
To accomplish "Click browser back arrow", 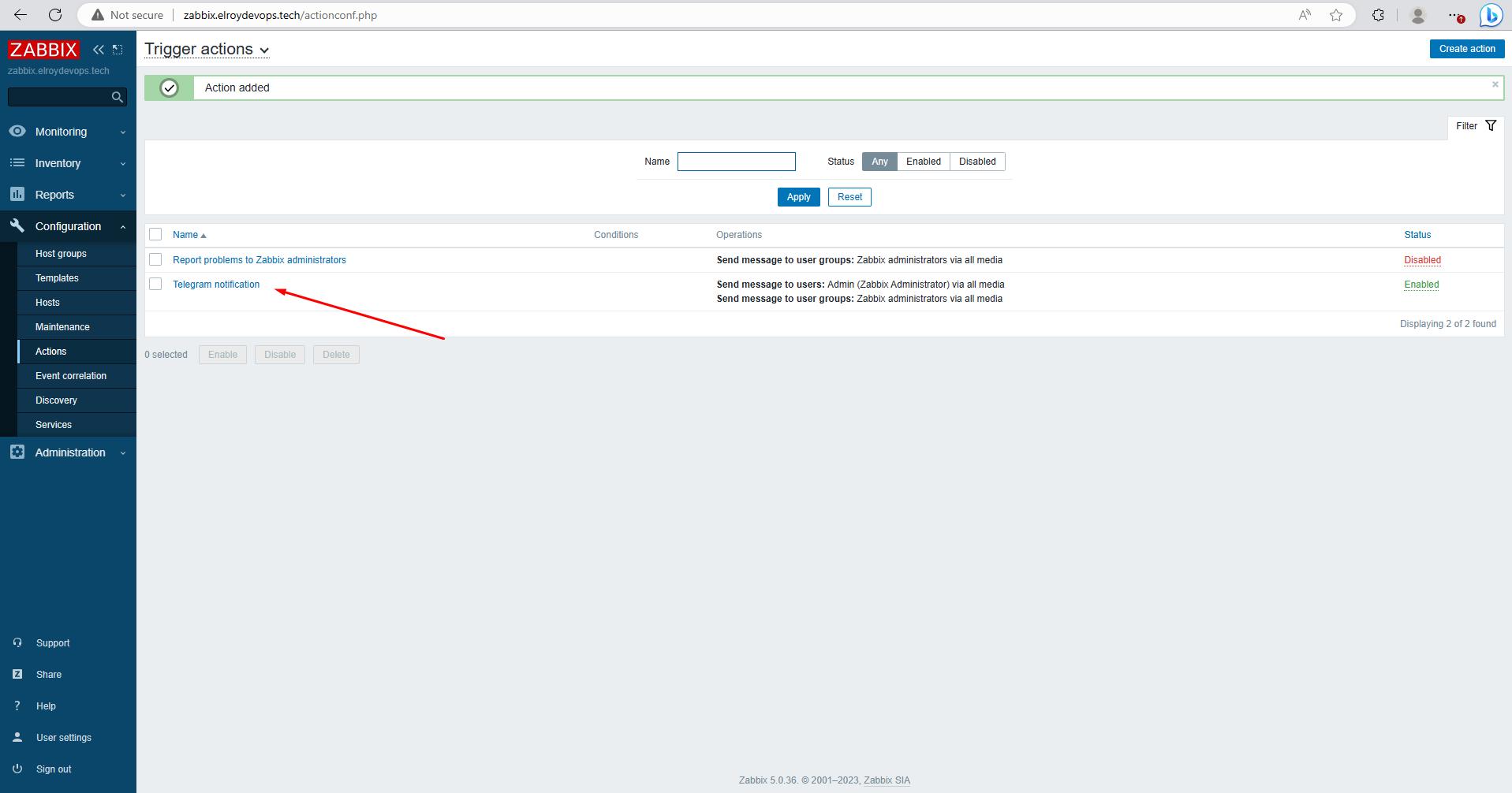I will tap(21, 15).
